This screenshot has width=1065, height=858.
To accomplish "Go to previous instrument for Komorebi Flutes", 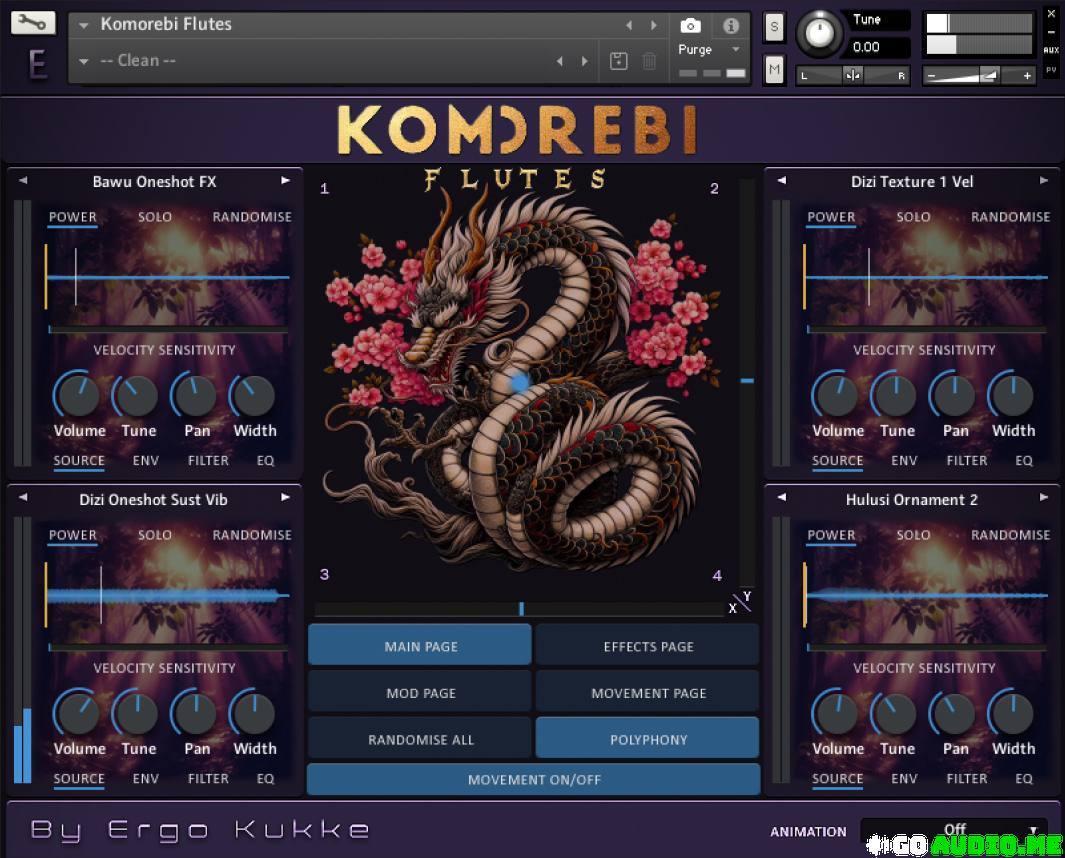I will coord(629,25).
